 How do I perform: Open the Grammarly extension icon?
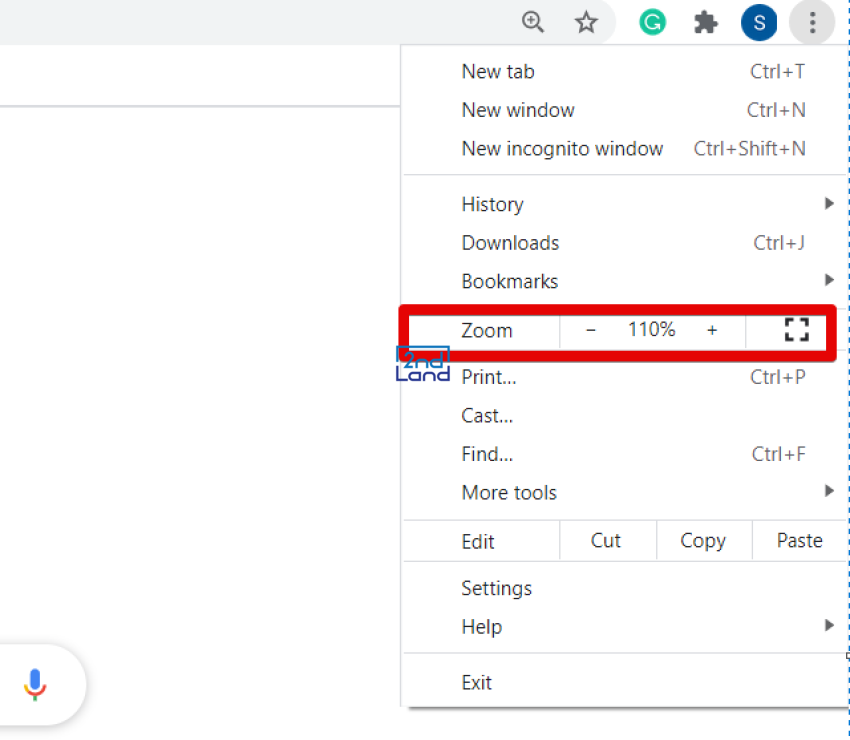(652, 22)
